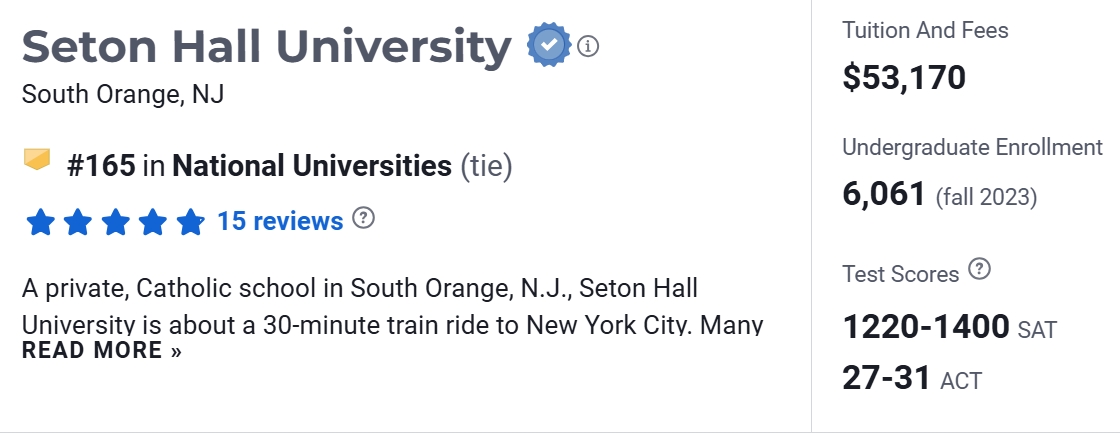Click the 1220-1400 SAT score range
Viewport: 1120px width, 436px height.
[x=926, y=326]
